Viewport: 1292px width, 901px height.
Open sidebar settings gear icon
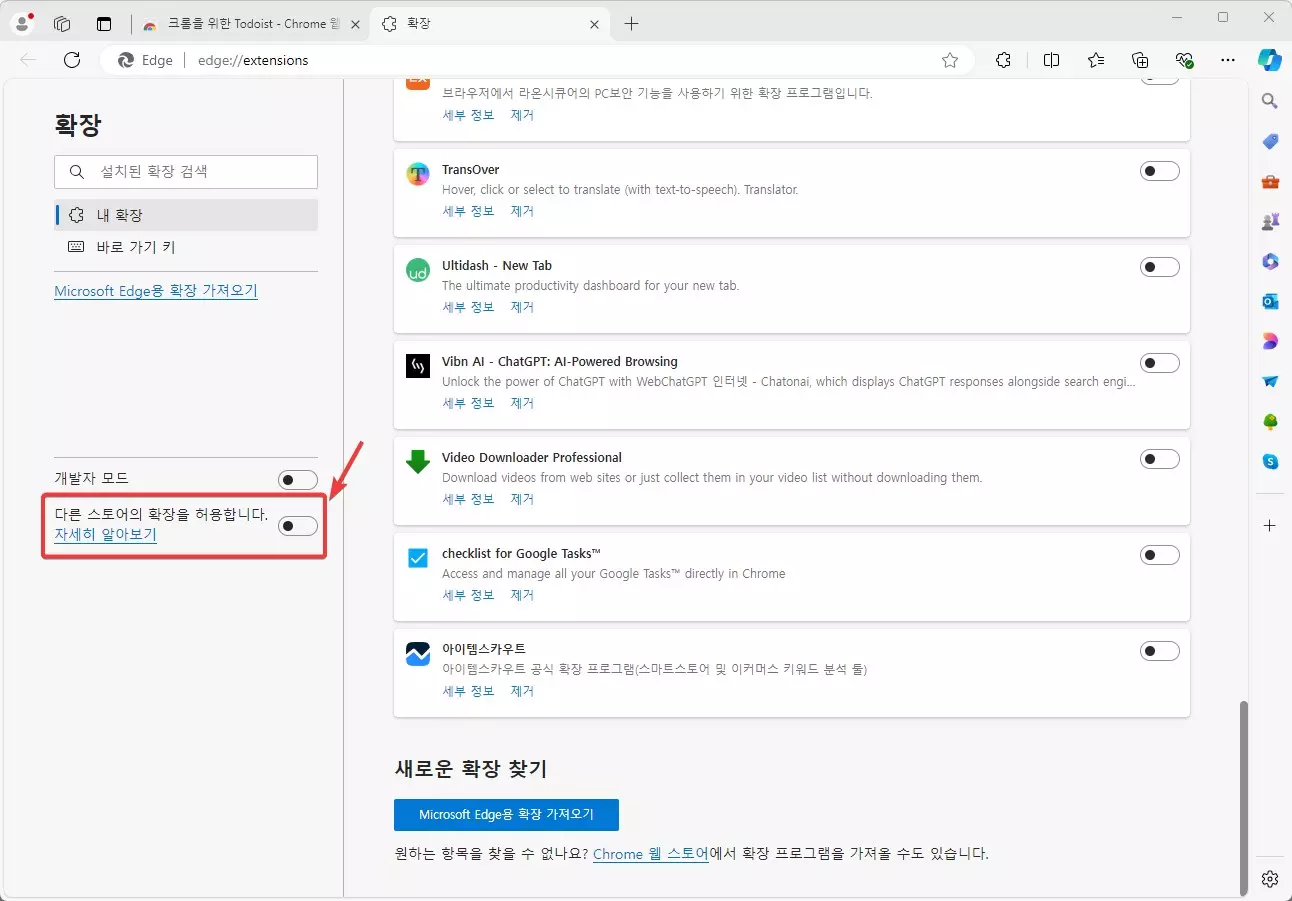(1270, 879)
